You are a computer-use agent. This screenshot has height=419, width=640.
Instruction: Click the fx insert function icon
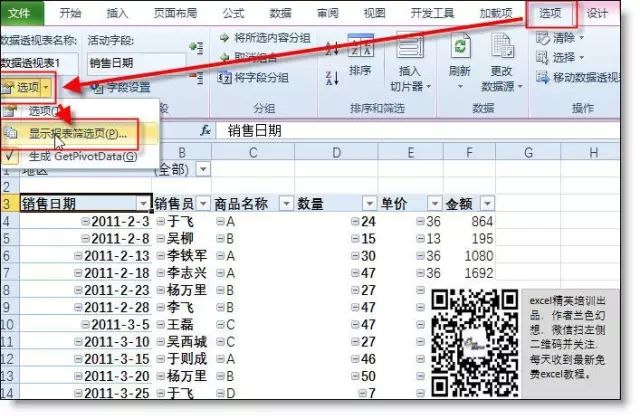205,131
